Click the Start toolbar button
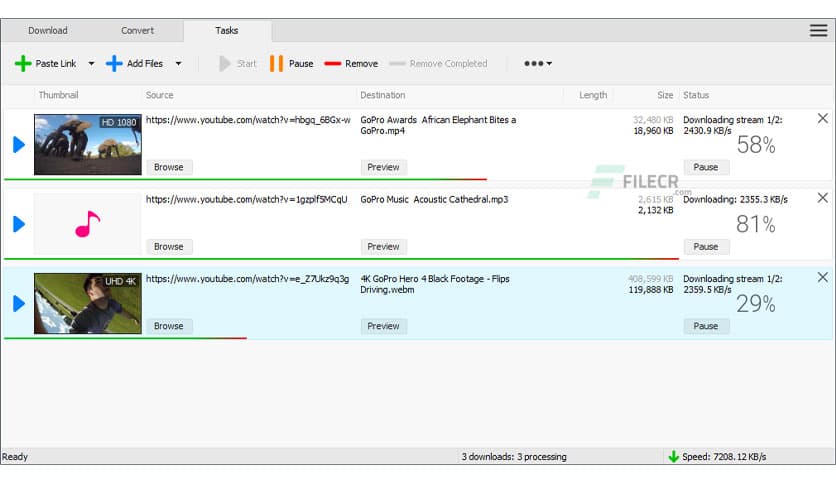 (238, 63)
